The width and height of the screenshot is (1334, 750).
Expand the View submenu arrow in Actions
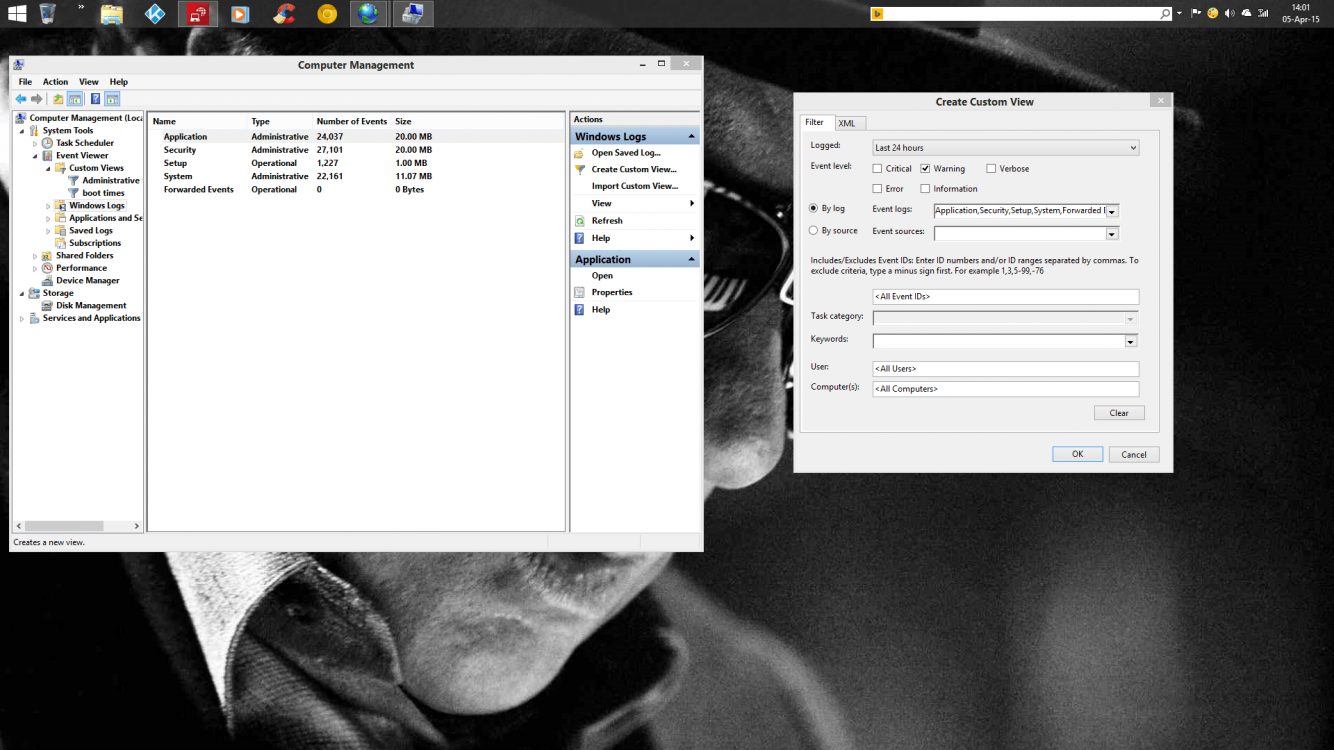(x=691, y=204)
